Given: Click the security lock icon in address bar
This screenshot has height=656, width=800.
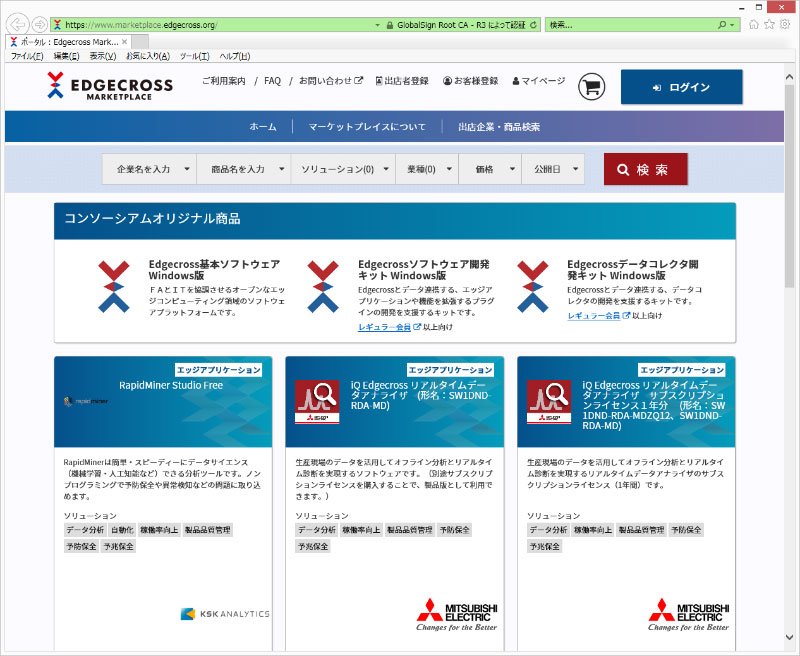Looking at the screenshot, I should pyautogui.click(x=390, y=24).
